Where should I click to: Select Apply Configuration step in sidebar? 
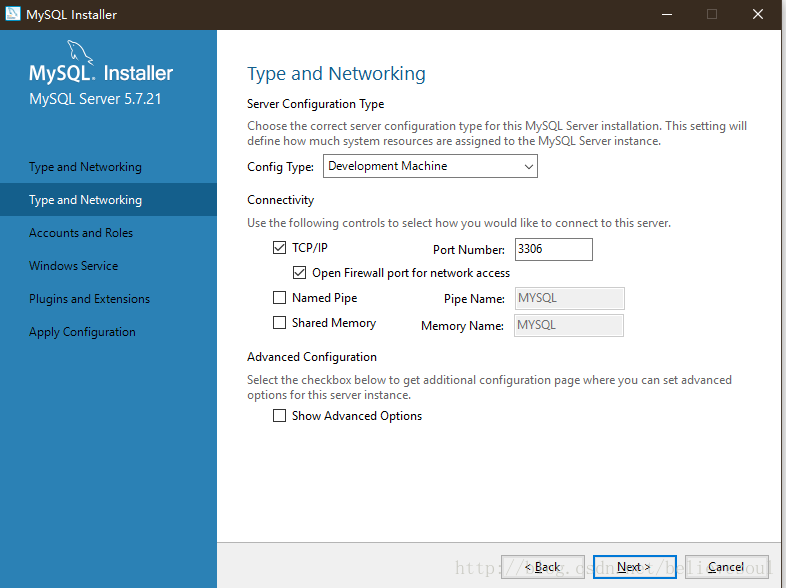click(x=108, y=332)
